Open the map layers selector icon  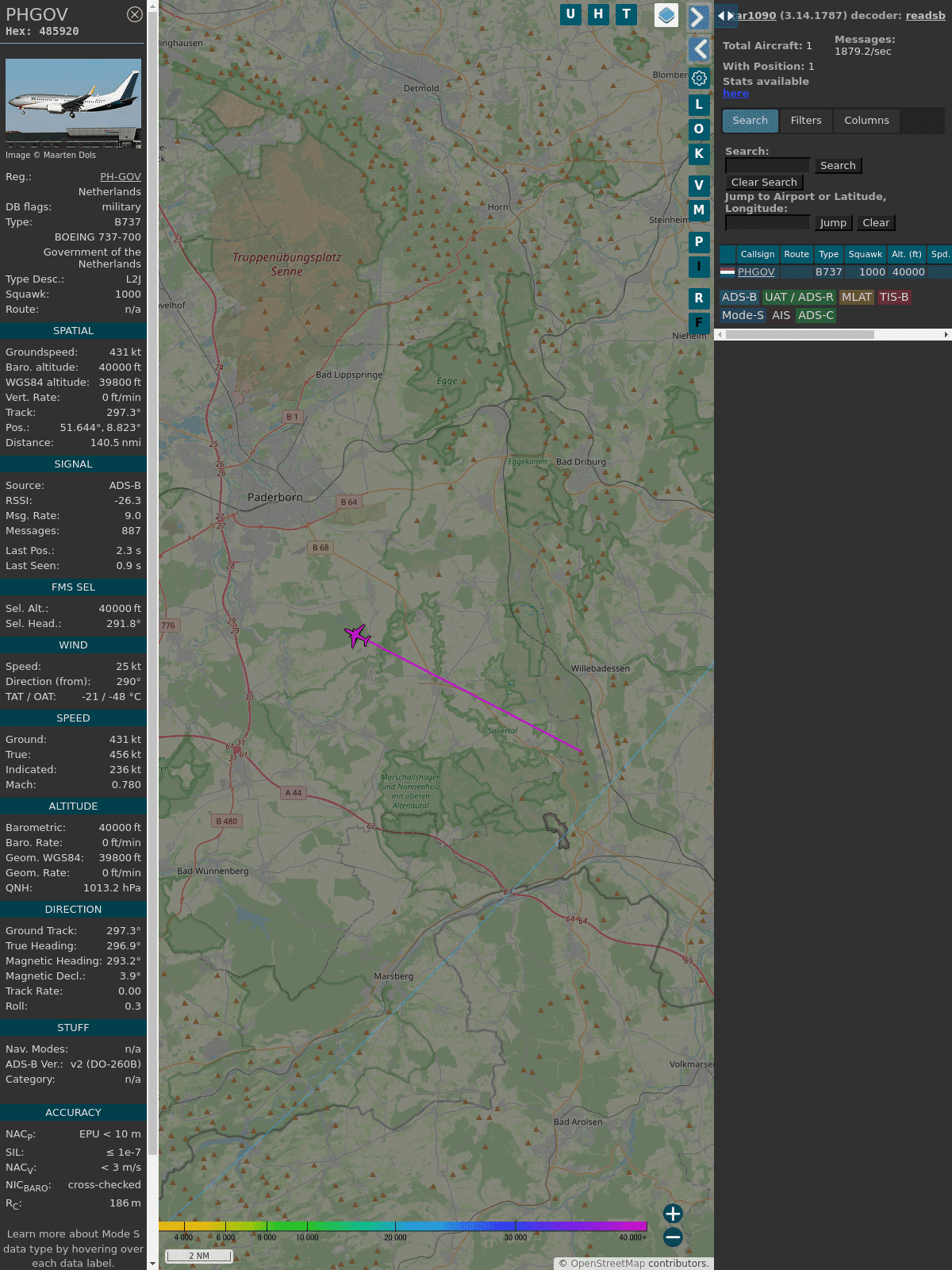tap(666, 15)
